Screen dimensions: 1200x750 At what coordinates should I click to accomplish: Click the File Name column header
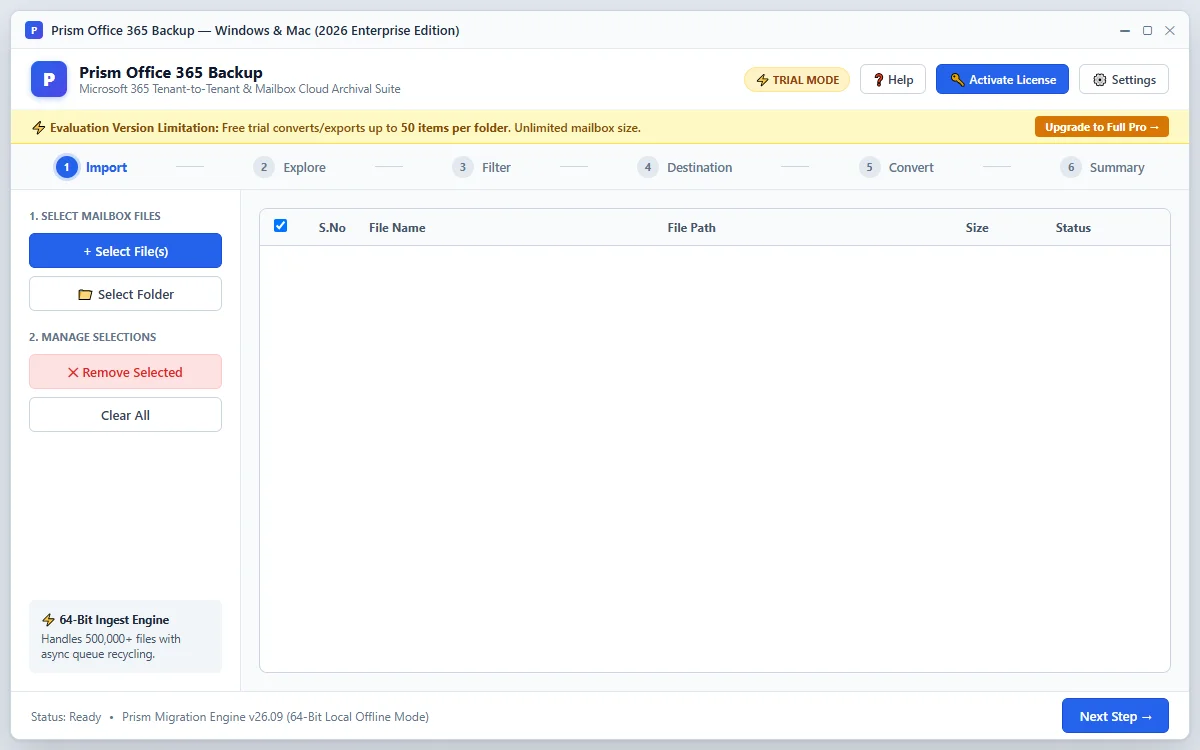[x=397, y=228]
